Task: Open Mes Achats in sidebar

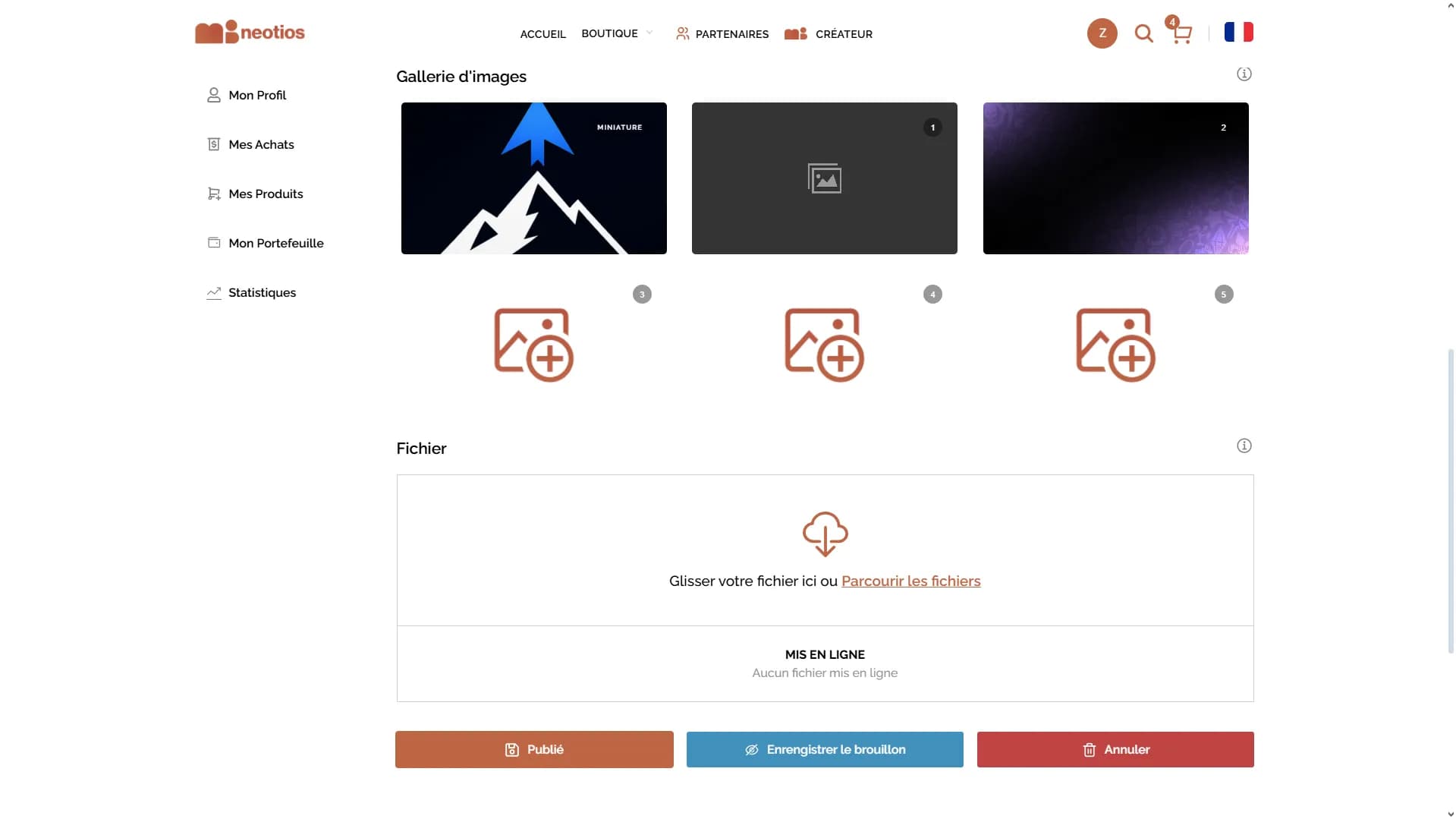Action: coord(261,144)
